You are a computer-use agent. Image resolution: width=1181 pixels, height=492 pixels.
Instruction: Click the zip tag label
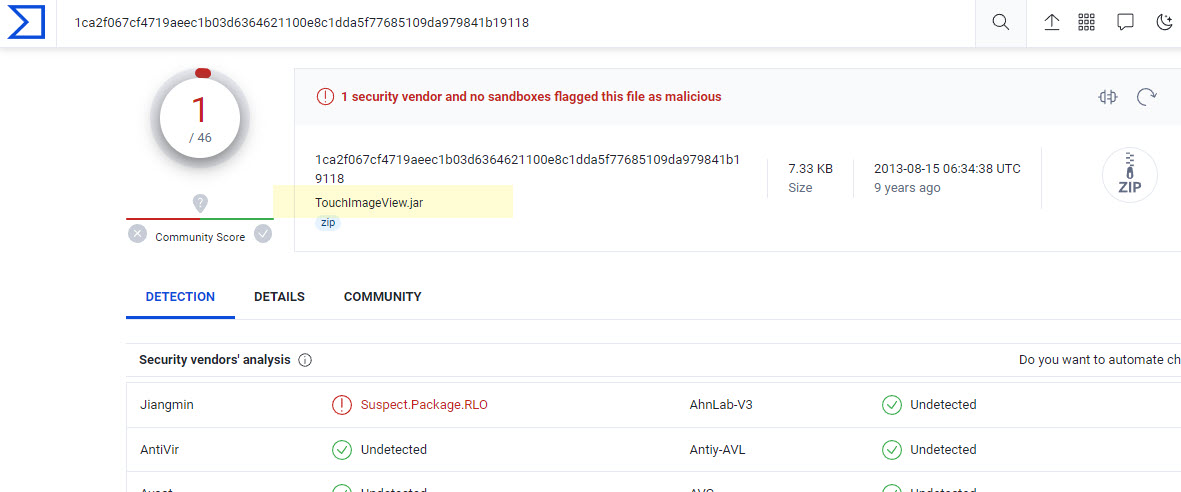click(328, 223)
